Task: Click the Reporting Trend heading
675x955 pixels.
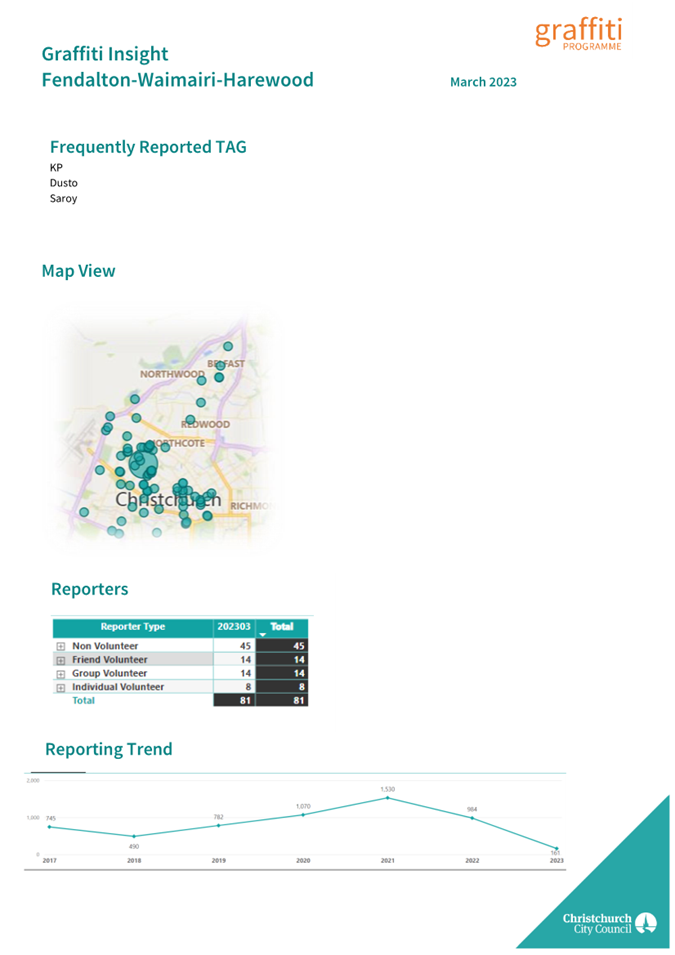Action: pyautogui.click(x=109, y=749)
